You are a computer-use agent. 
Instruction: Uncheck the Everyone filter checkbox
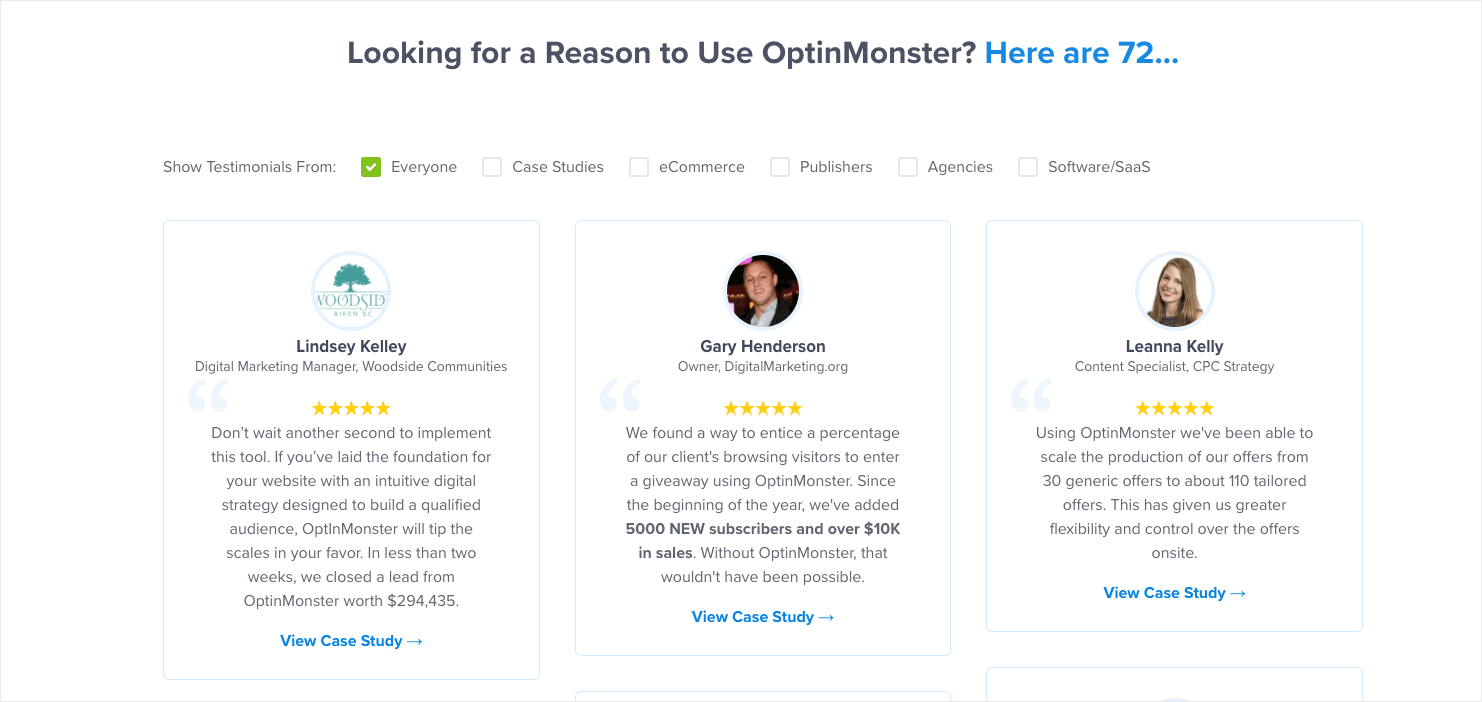pyautogui.click(x=371, y=167)
